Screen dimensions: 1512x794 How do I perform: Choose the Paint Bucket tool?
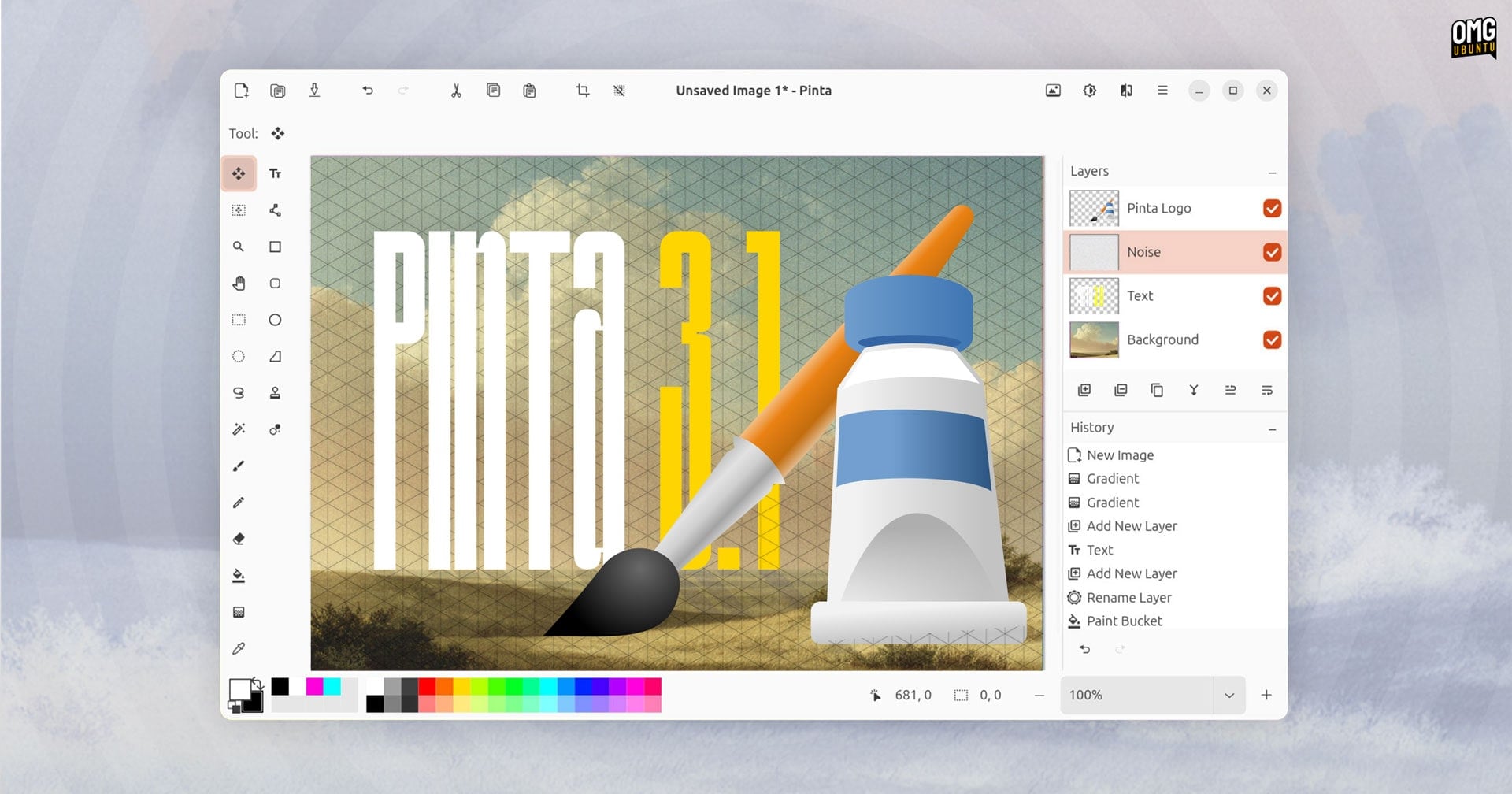point(239,576)
